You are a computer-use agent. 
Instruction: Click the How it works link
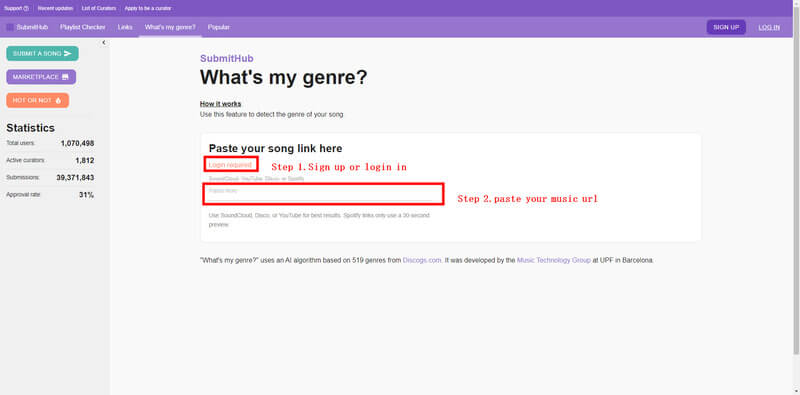point(220,104)
